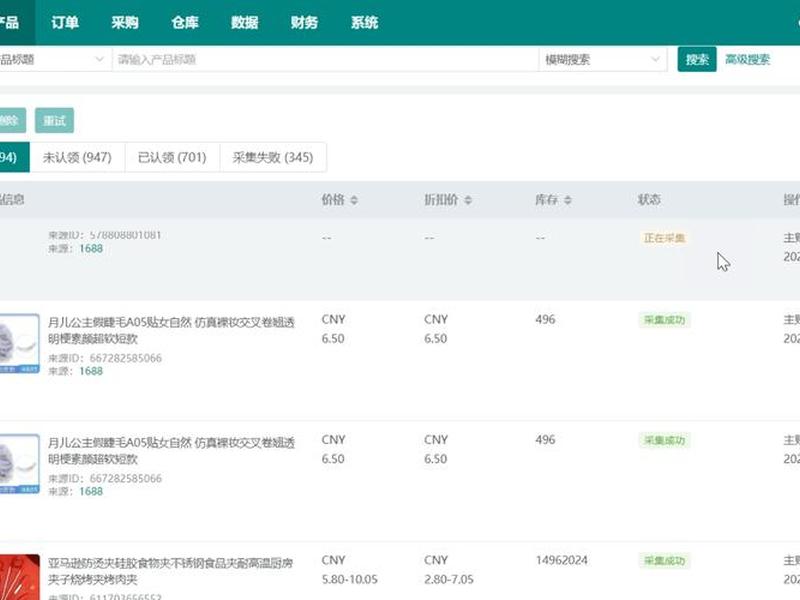Viewport: 800px width, 600px height.
Task: Switch to 已认领 (701) tab
Action: 172,157
